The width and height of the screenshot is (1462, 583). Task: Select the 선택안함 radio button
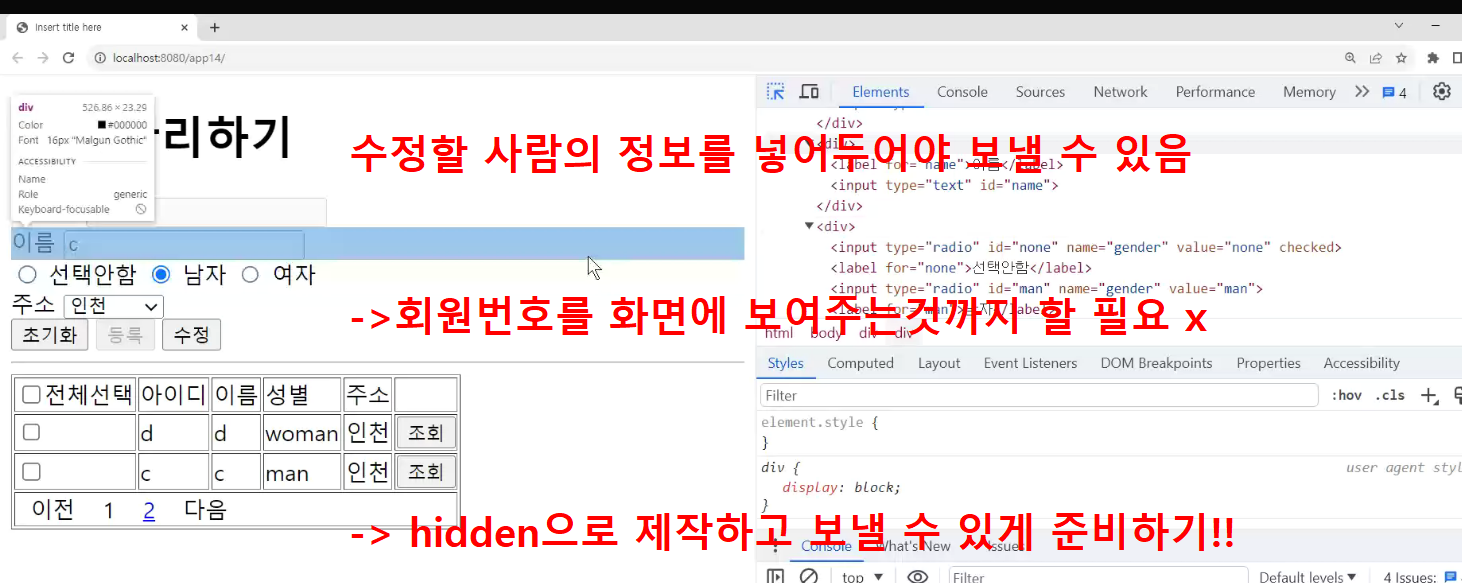(x=27, y=274)
